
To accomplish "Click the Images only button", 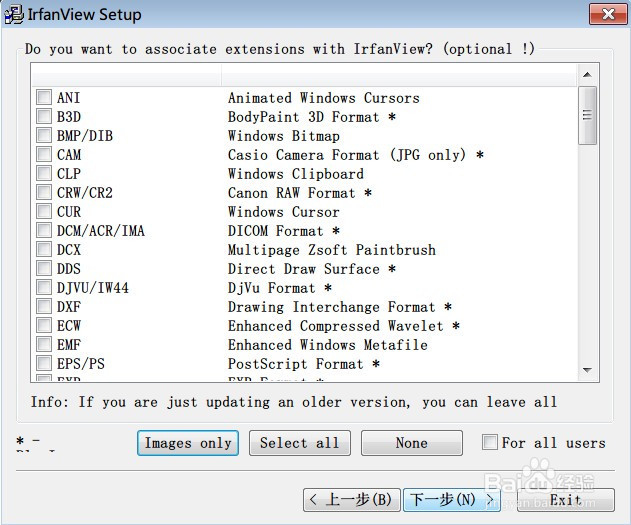I will (188, 443).
